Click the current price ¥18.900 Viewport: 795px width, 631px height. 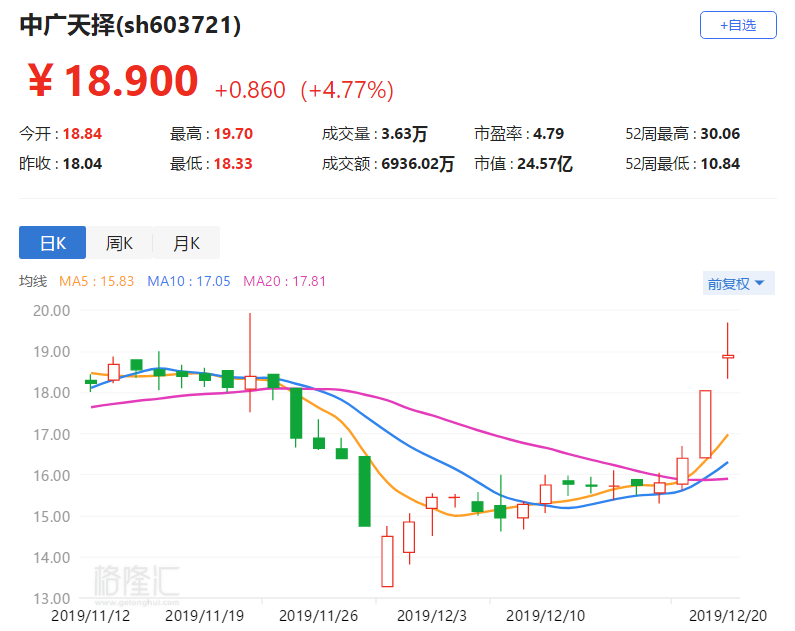[113, 81]
